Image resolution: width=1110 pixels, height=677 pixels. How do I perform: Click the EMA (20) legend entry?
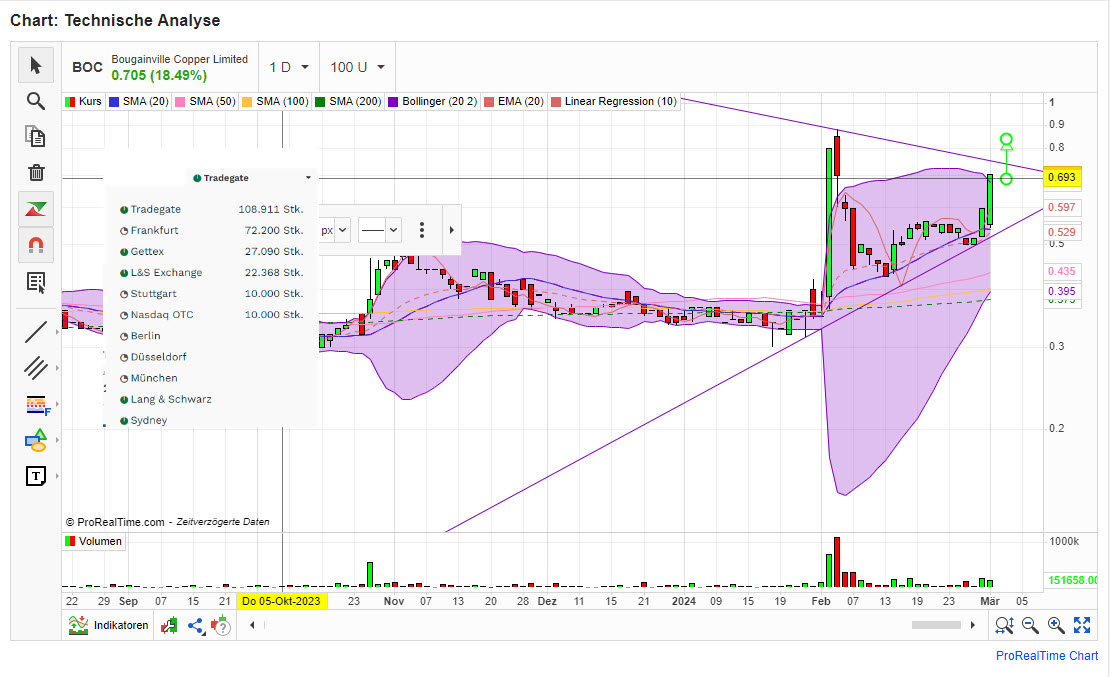coord(514,101)
